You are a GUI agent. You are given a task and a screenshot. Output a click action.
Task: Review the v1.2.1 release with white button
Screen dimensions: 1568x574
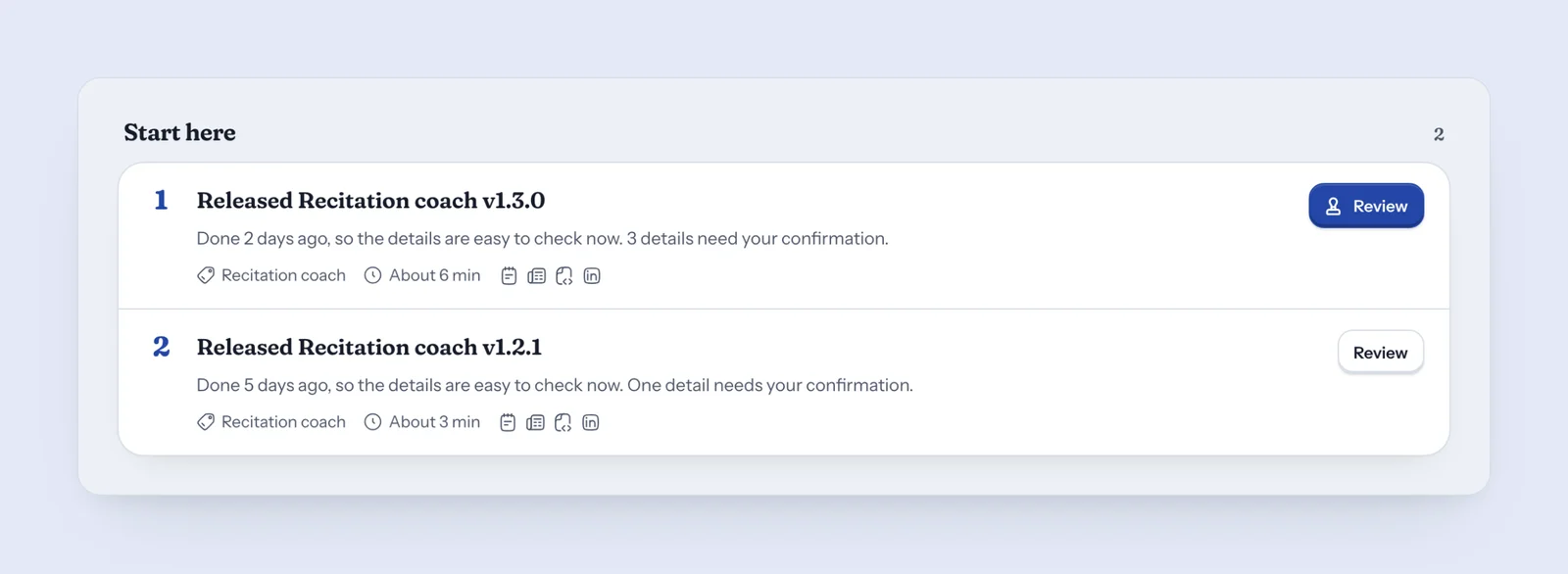(1381, 353)
